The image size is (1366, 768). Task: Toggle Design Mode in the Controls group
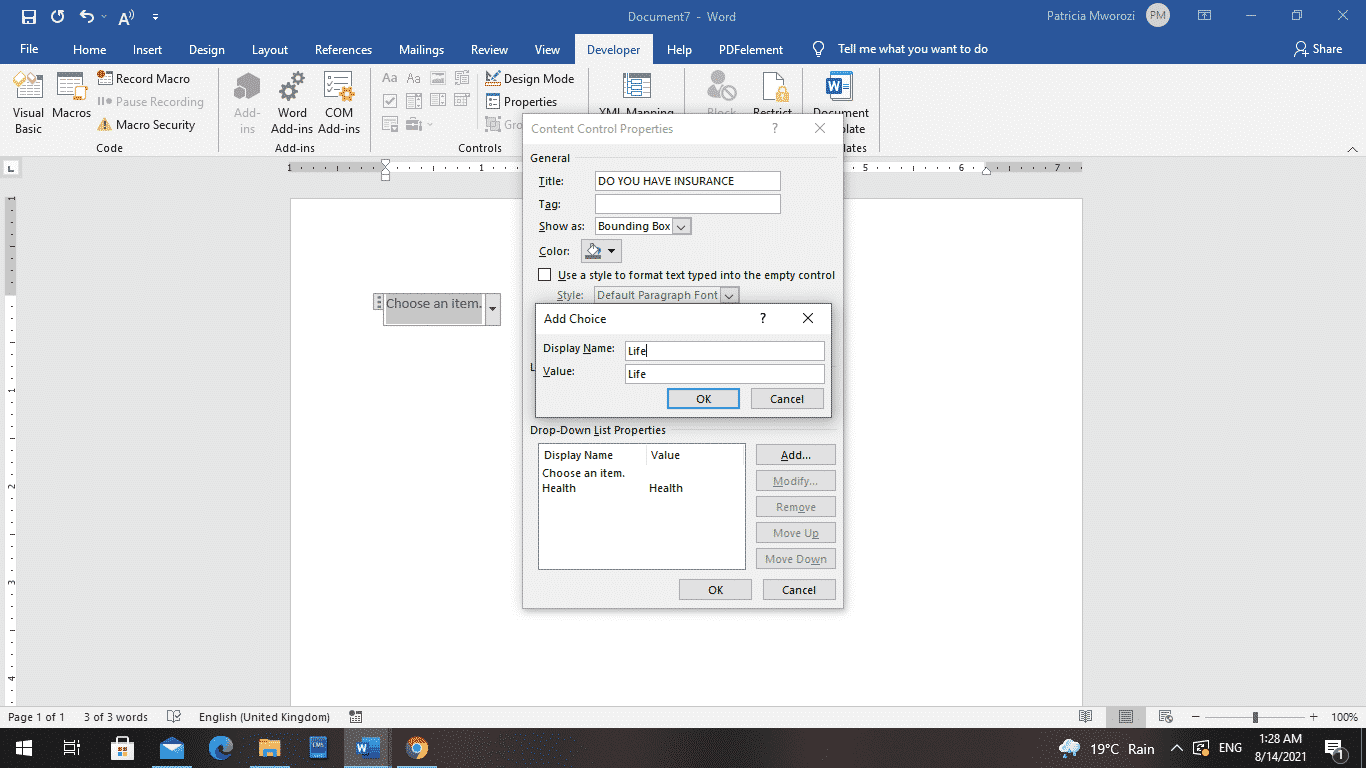pyautogui.click(x=530, y=77)
